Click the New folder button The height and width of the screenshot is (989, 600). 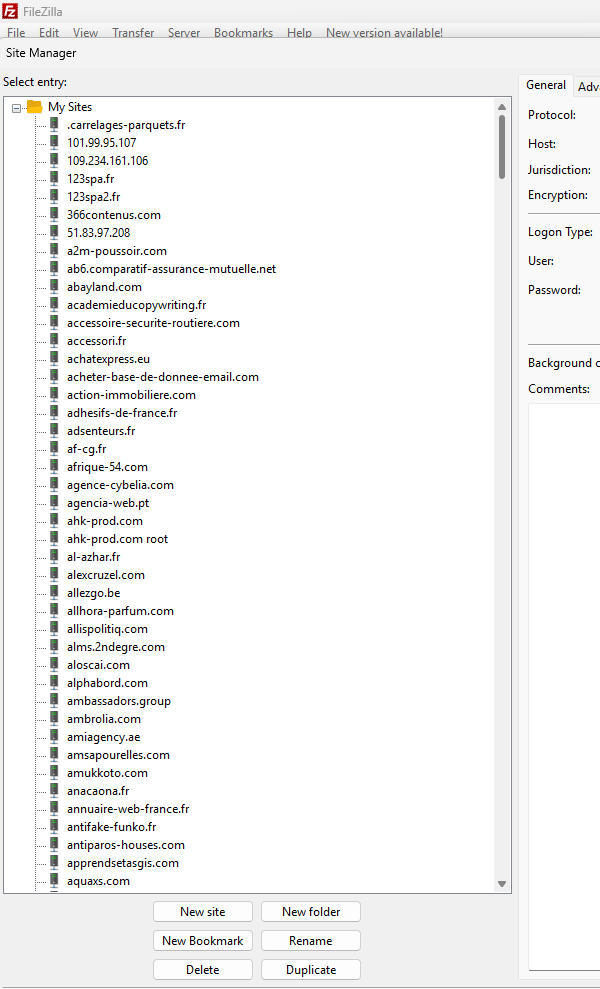(x=311, y=911)
